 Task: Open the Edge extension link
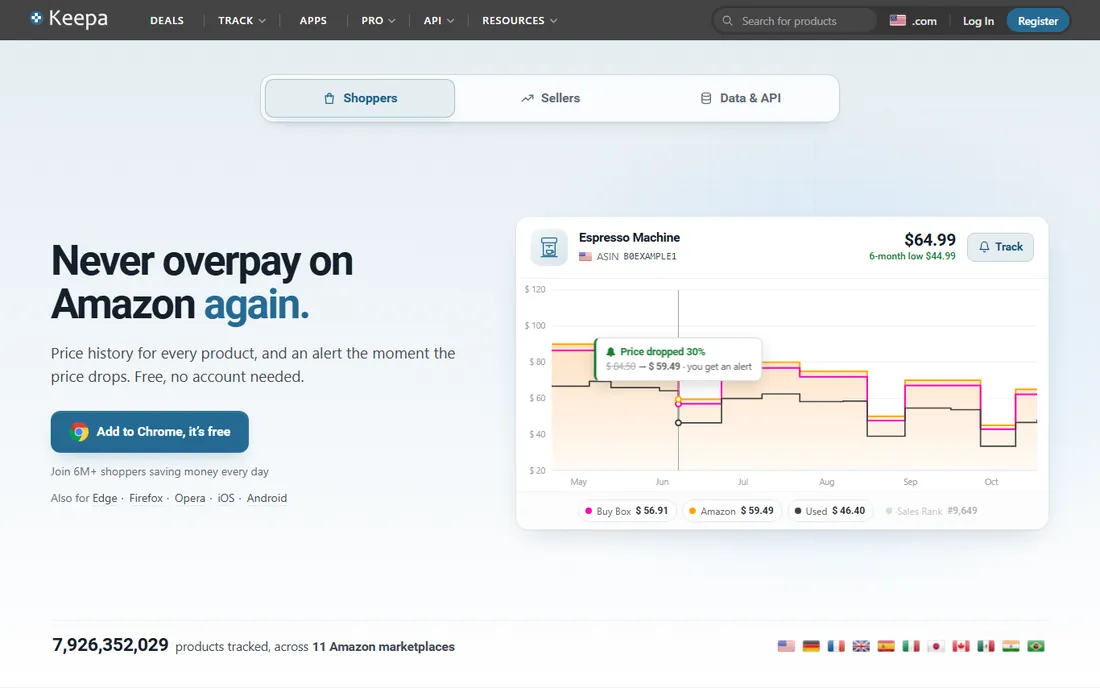[105, 498]
